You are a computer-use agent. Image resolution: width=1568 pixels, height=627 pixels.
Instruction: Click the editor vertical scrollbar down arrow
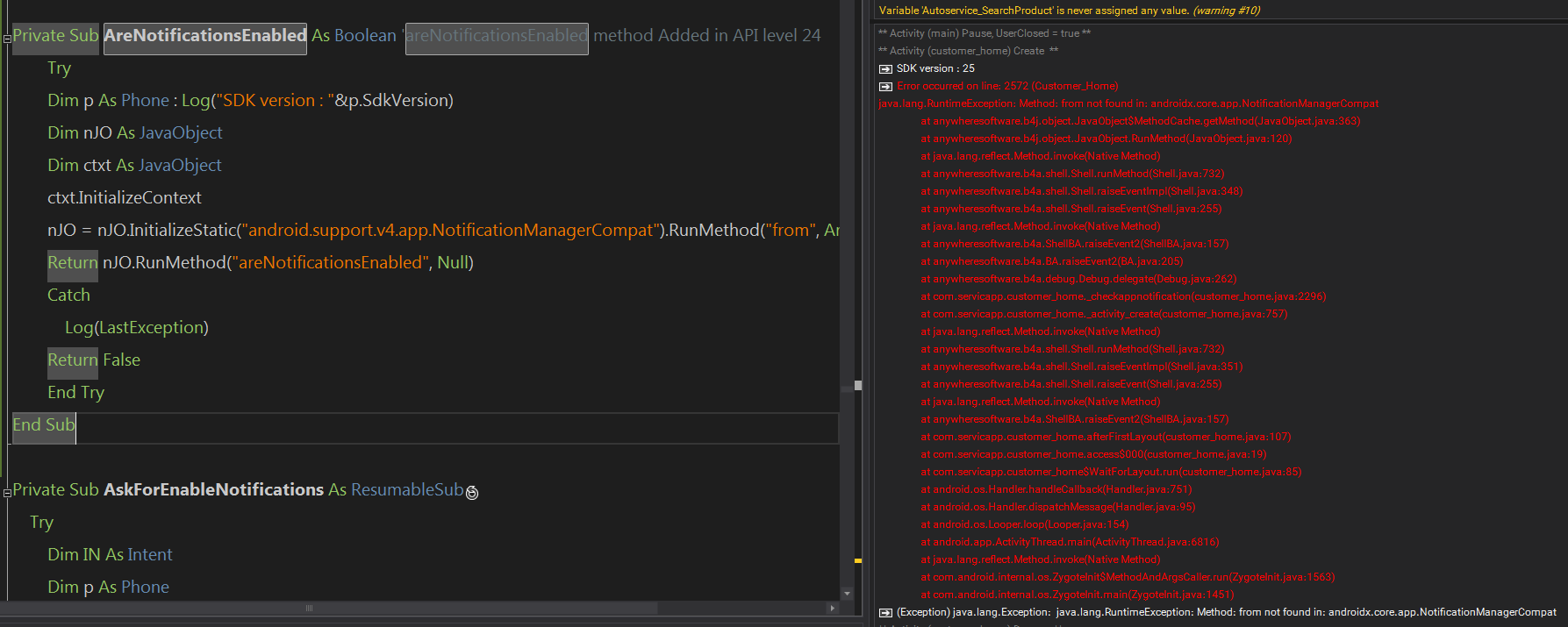(847, 594)
